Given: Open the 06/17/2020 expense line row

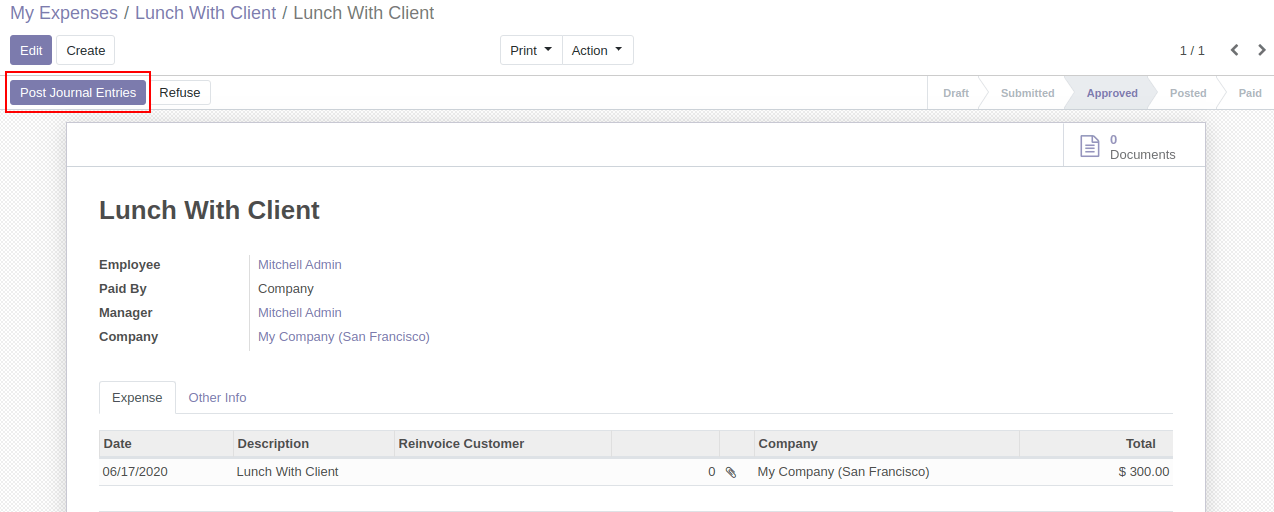Looking at the screenshot, I should pos(636,472).
